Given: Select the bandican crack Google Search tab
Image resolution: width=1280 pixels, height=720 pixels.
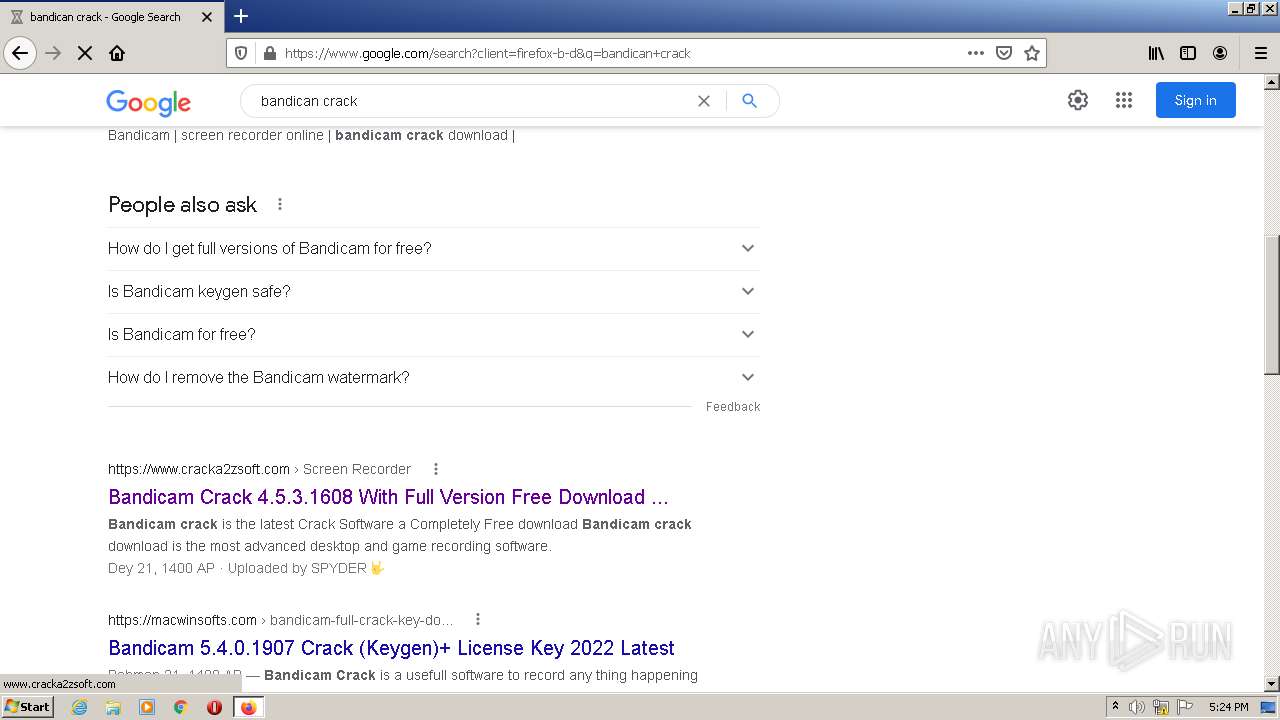Looking at the screenshot, I should (x=111, y=17).
